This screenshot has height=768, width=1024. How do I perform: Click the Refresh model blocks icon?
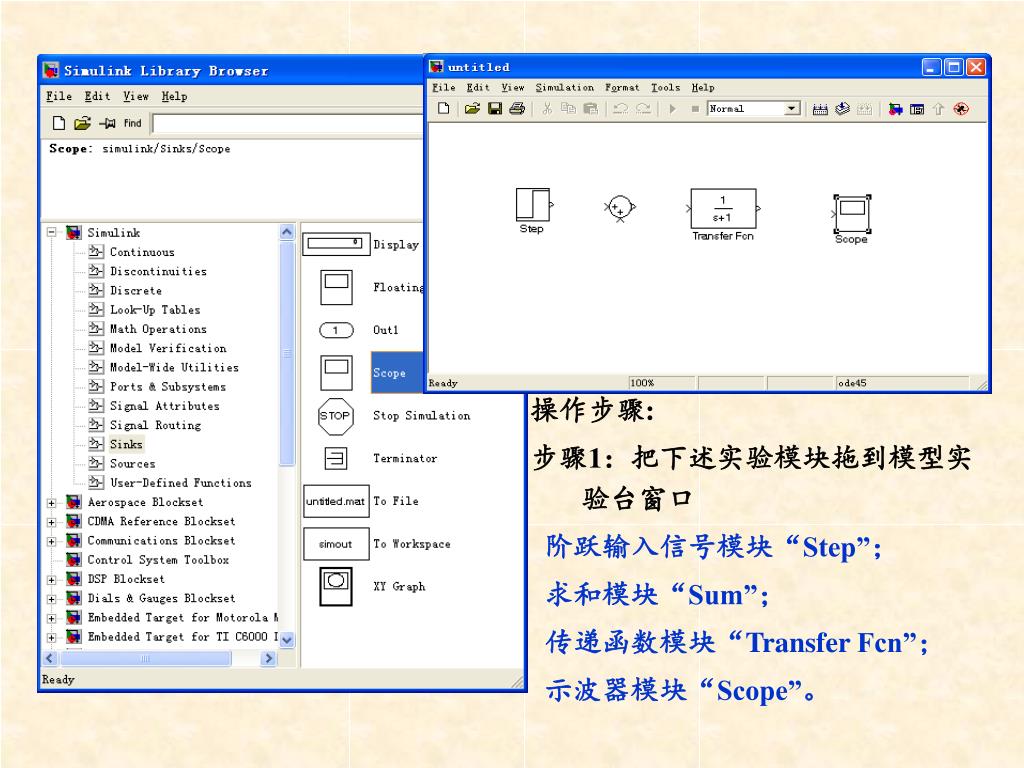(x=842, y=108)
